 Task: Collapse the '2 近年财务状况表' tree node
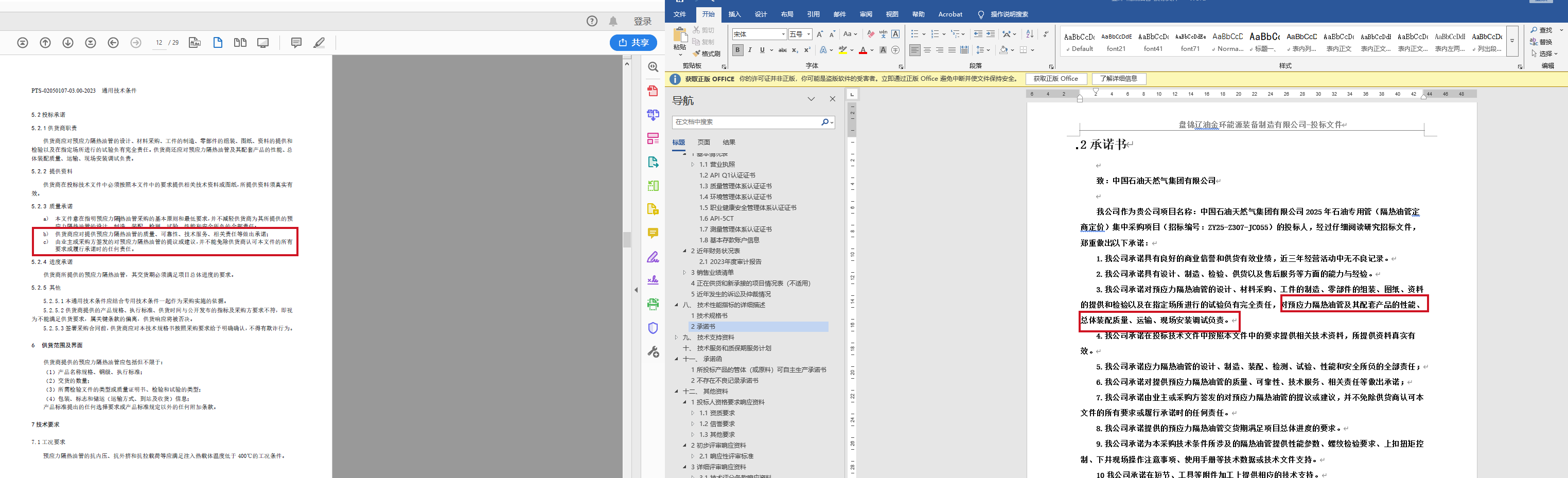coord(684,251)
